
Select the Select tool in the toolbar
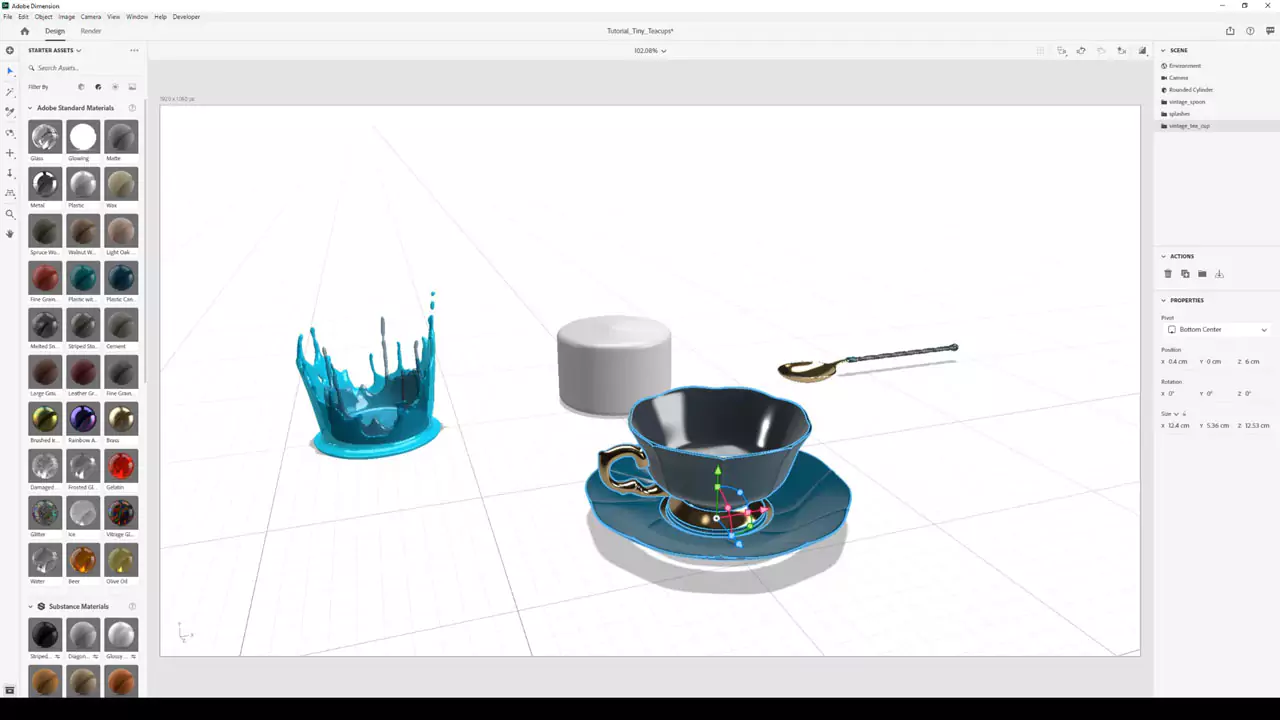10,70
